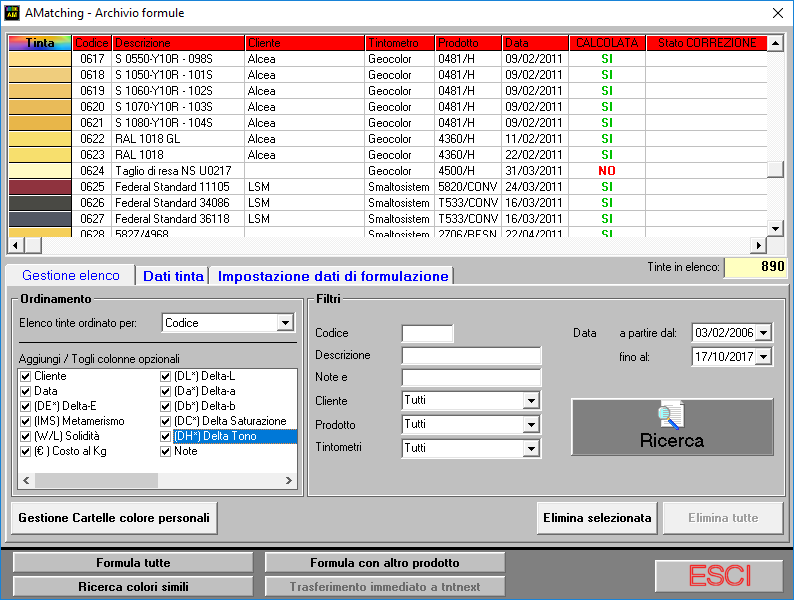Toggle the (Da*) Delta-a checkbox
Screen dimensions: 794x600
point(165,391)
